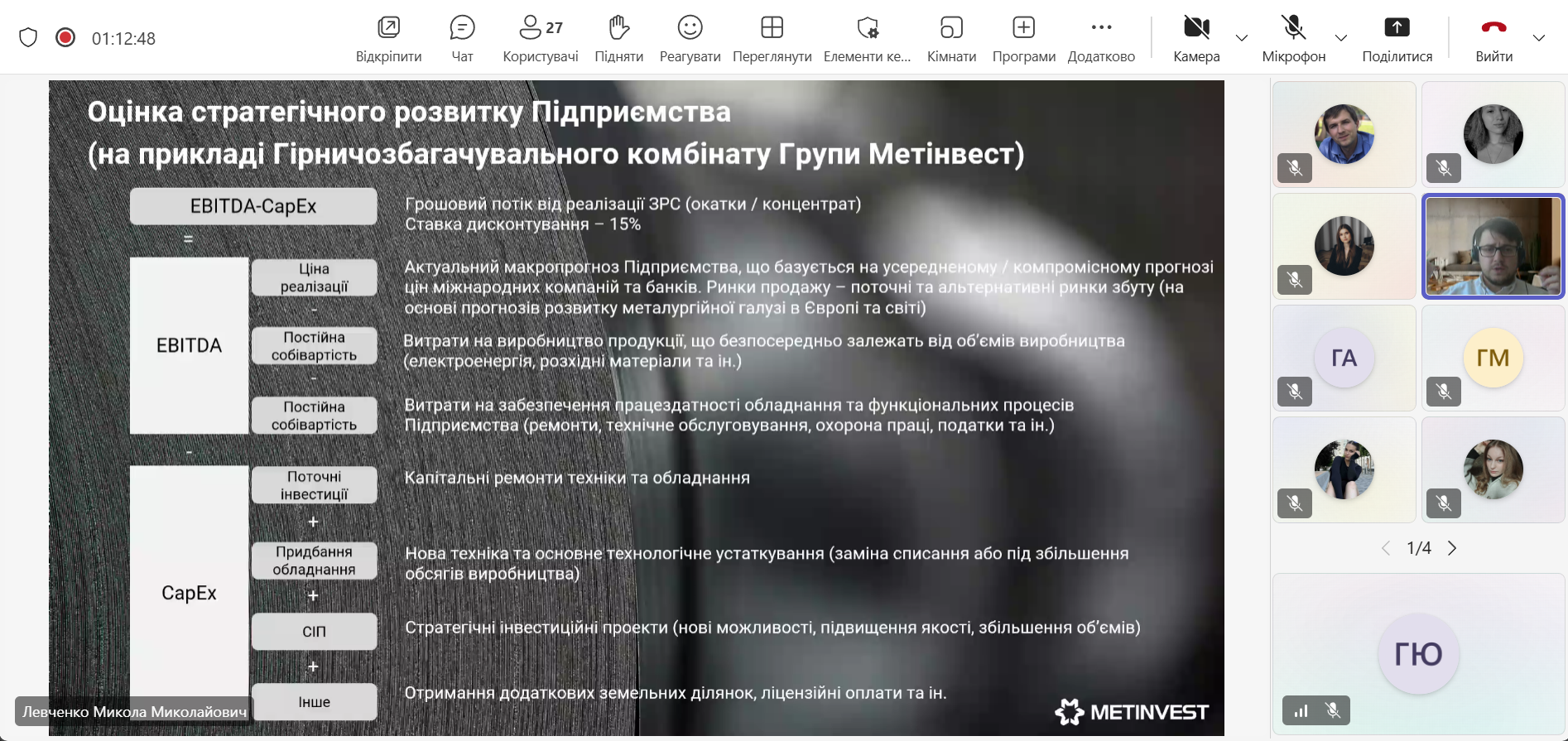Open Елементи керування controls menu
The width and height of the screenshot is (1568, 741).
coord(867,38)
